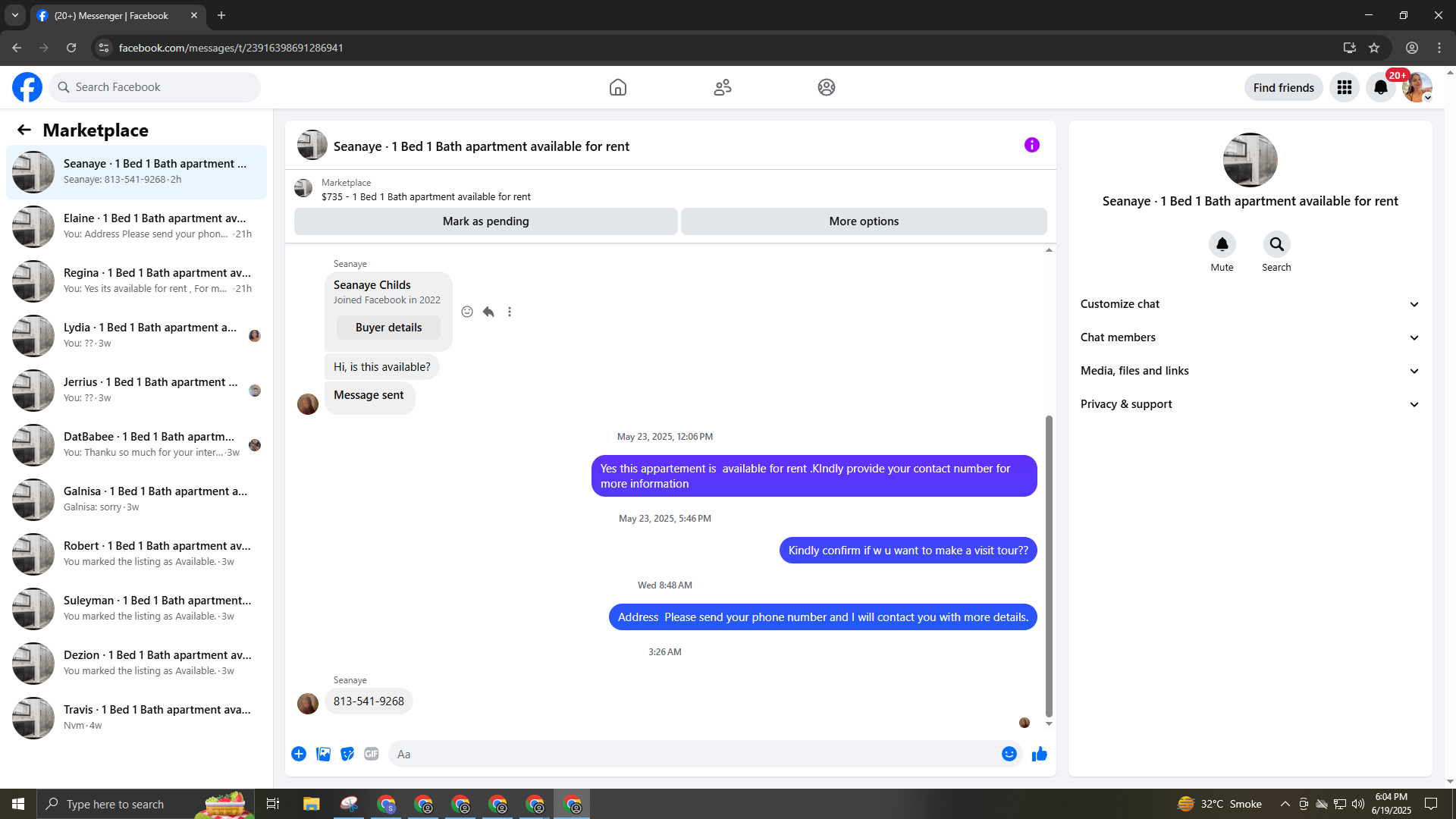The width and height of the screenshot is (1456, 819).
Task: View Buyer details for Seanaye Childs
Action: click(x=388, y=328)
